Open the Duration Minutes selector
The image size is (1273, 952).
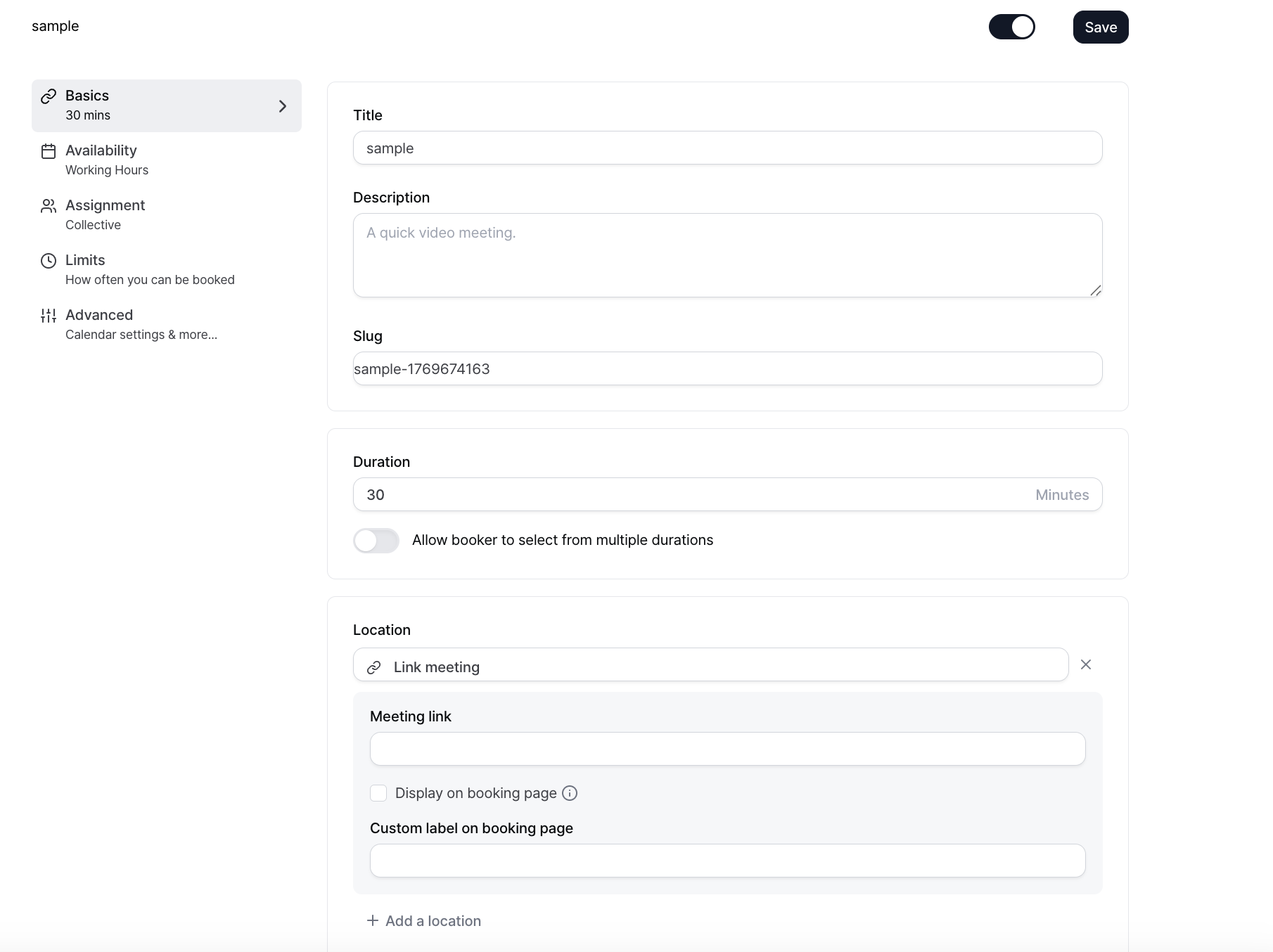[1061, 494]
